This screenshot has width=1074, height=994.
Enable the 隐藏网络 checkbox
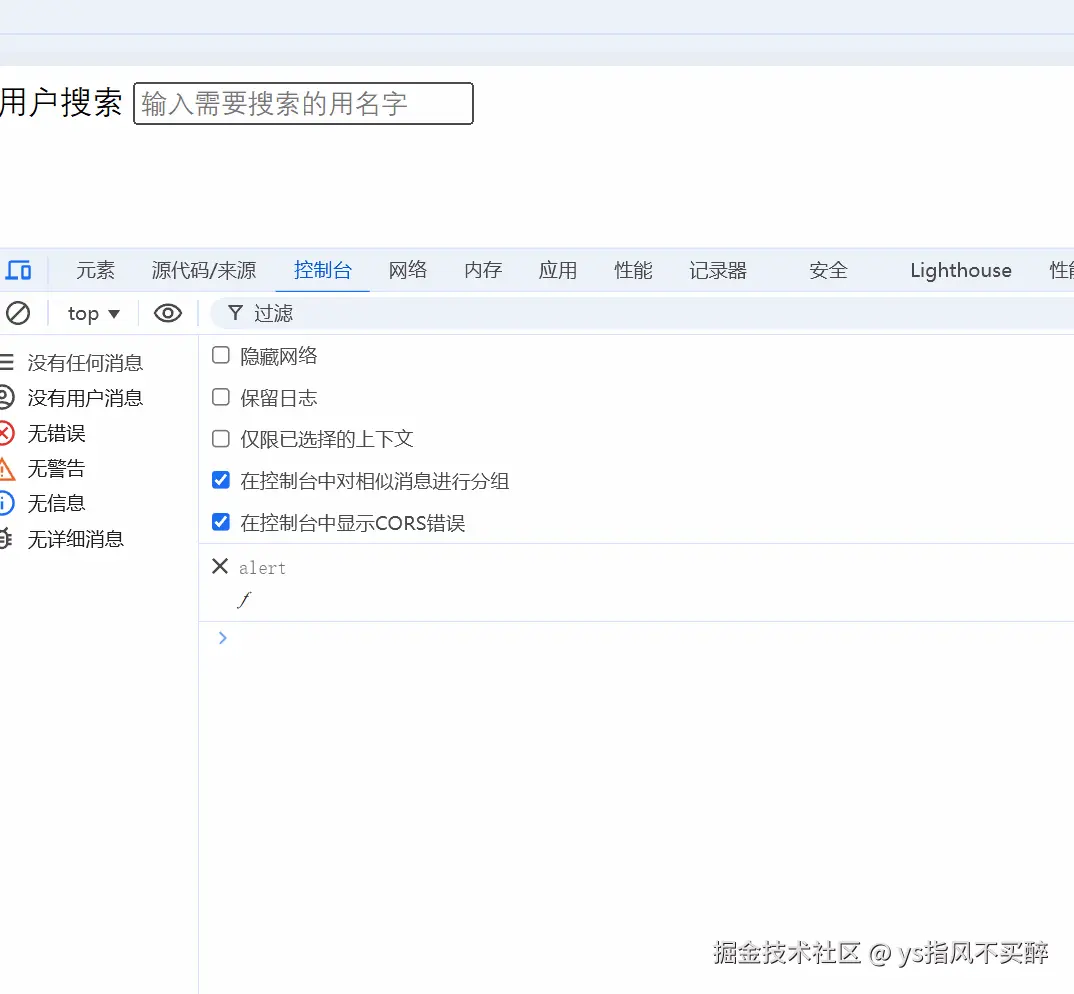[x=220, y=355]
